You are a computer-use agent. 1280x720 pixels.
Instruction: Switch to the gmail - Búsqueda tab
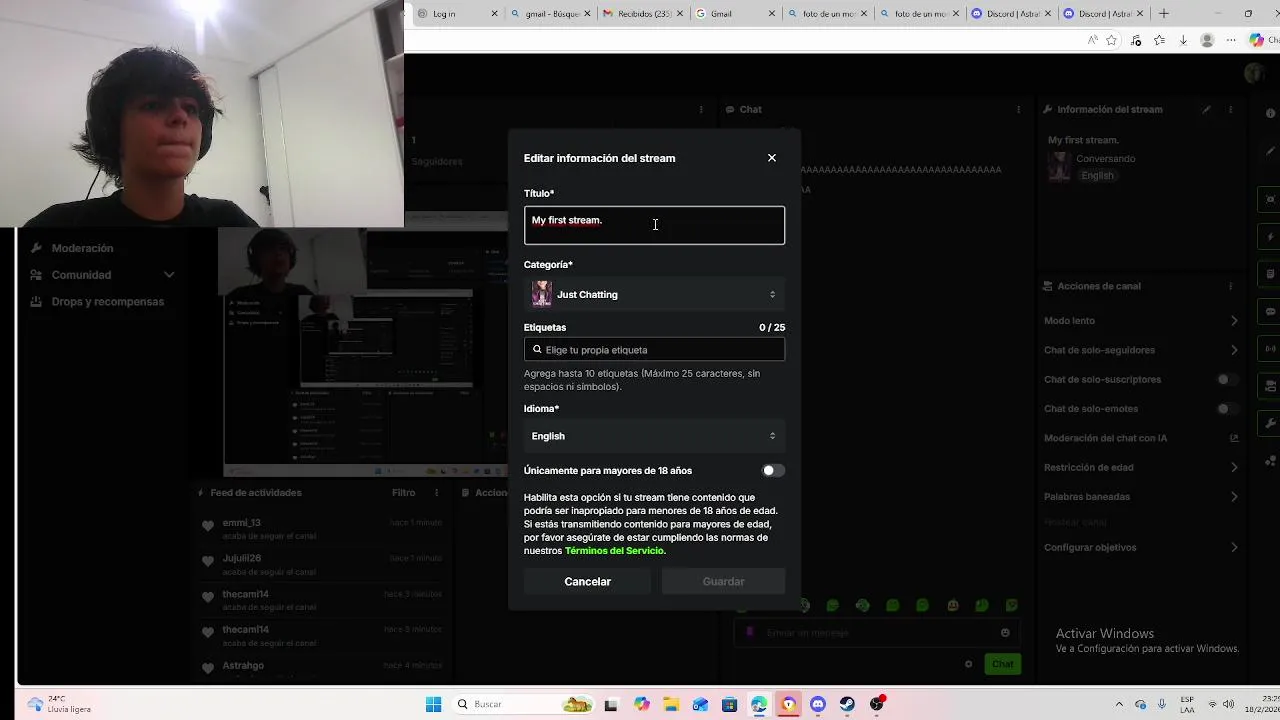pyautogui.click(x=548, y=14)
